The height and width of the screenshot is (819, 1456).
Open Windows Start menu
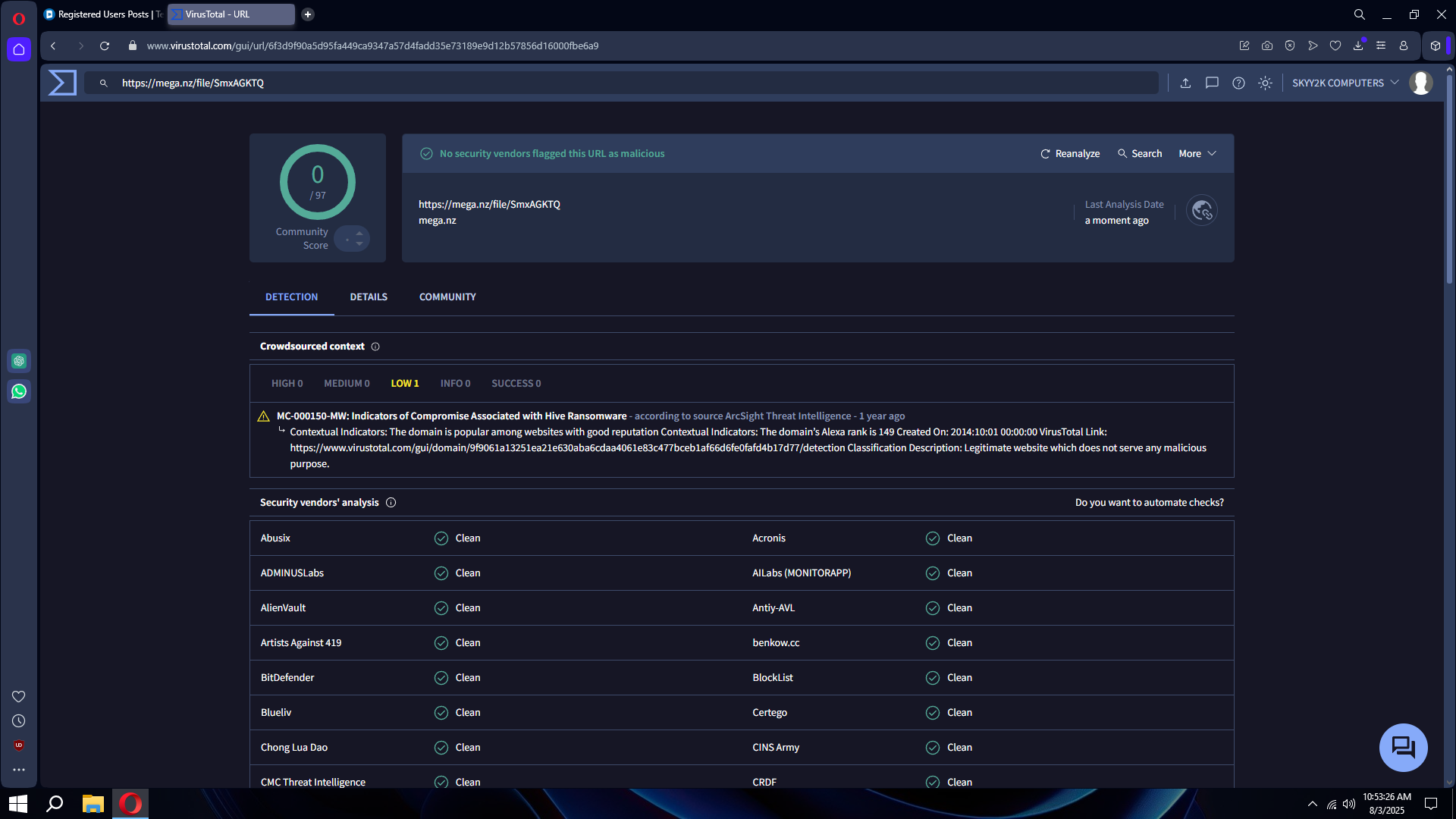pyautogui.click(x=18, y=804)
